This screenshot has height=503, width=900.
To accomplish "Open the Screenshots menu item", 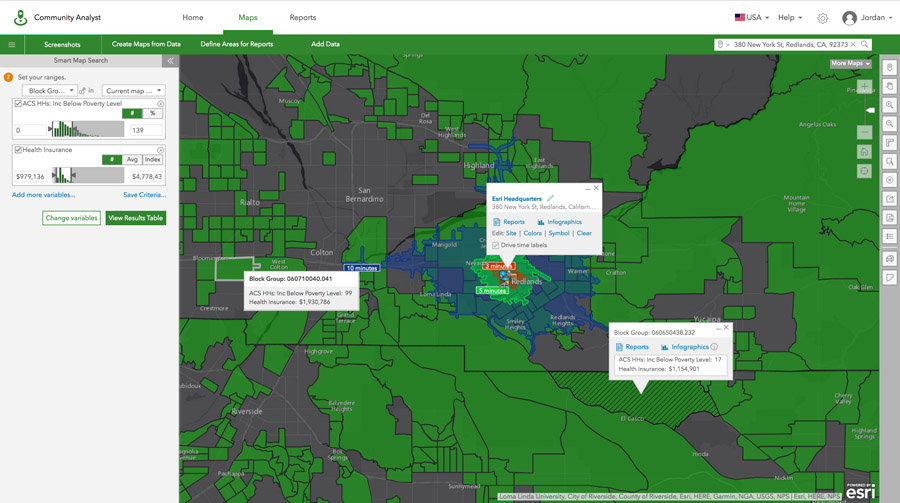I will pyautogui.click(x=62, y=44).
